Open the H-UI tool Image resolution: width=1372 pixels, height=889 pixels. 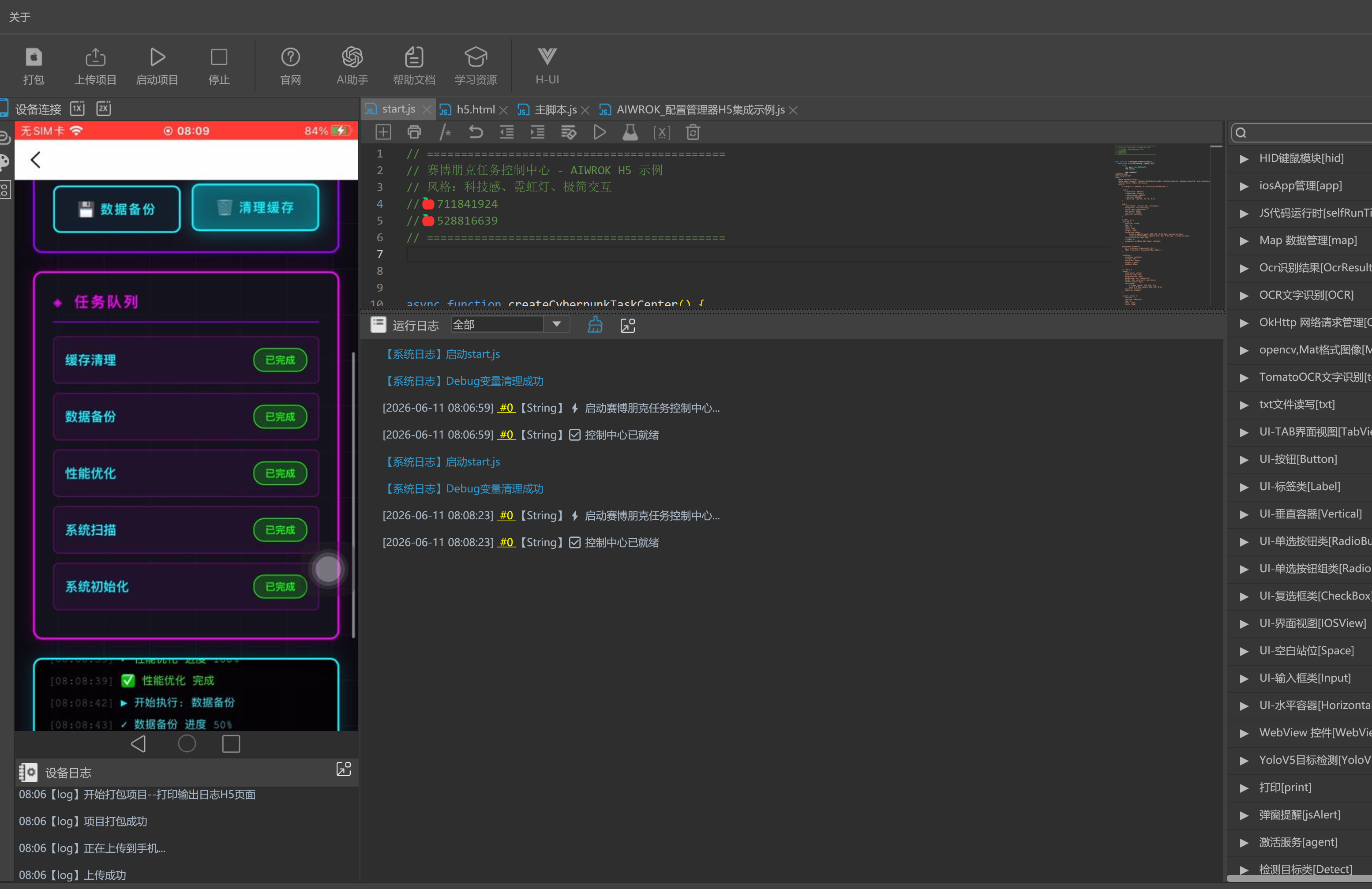click(x=547, y=57)
